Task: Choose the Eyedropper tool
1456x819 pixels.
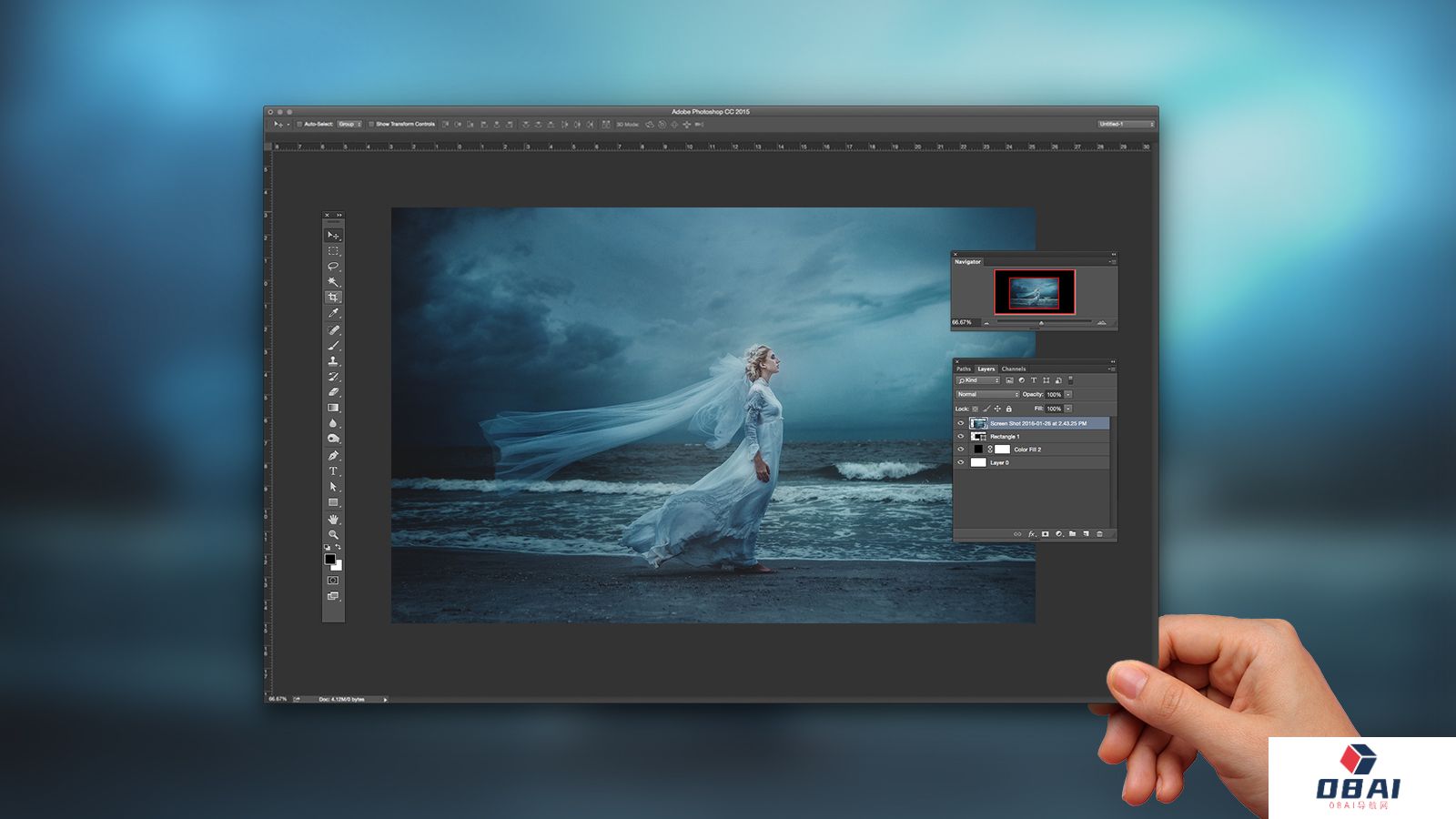Action: click(x=333, y=314)
